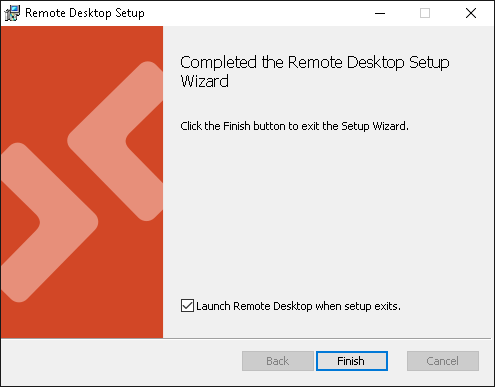Click the 'Launch Remote Desktop when setup exits' label
This screenshot has height=387, width=495.
[298, 306]
